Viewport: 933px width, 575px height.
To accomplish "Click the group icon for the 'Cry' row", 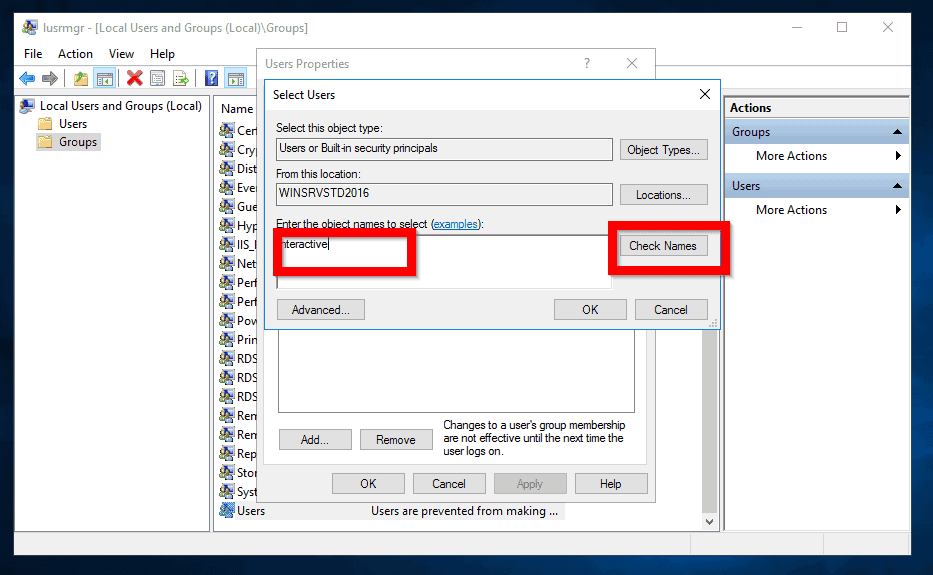I will pos(227,149).
